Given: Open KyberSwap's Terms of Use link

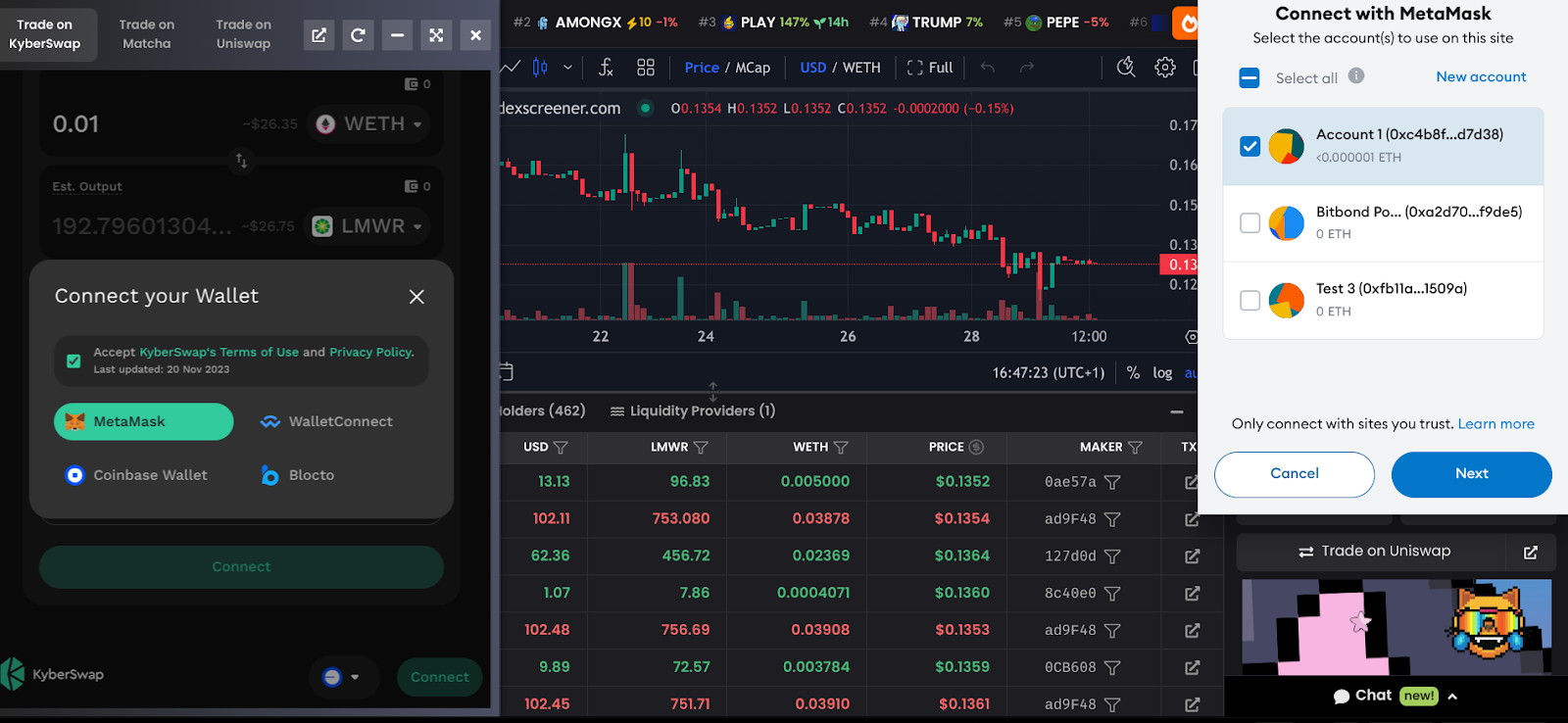Looking at the screenshot, I should tap(219, 353).
